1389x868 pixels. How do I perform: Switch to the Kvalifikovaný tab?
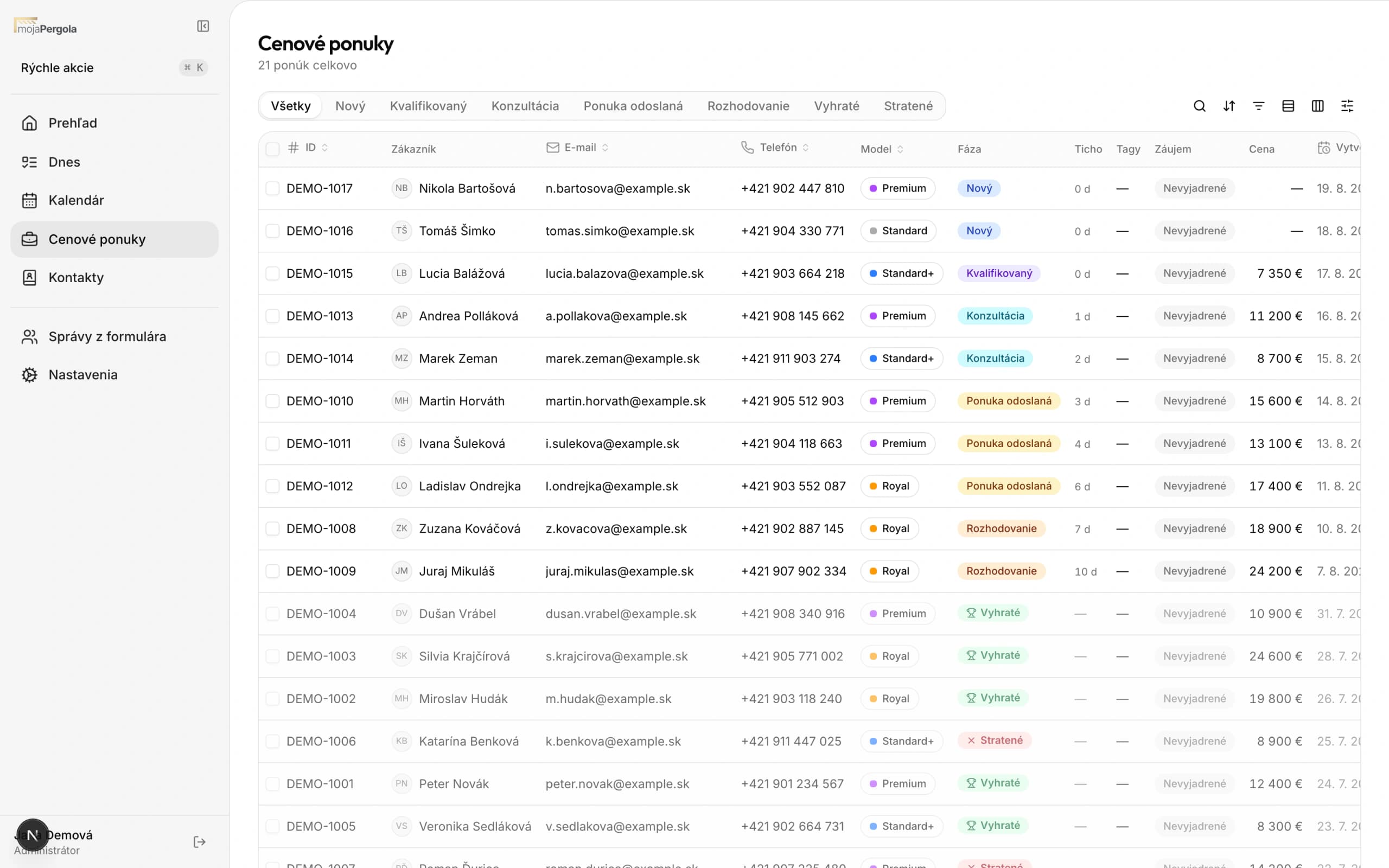click(428, 106)
